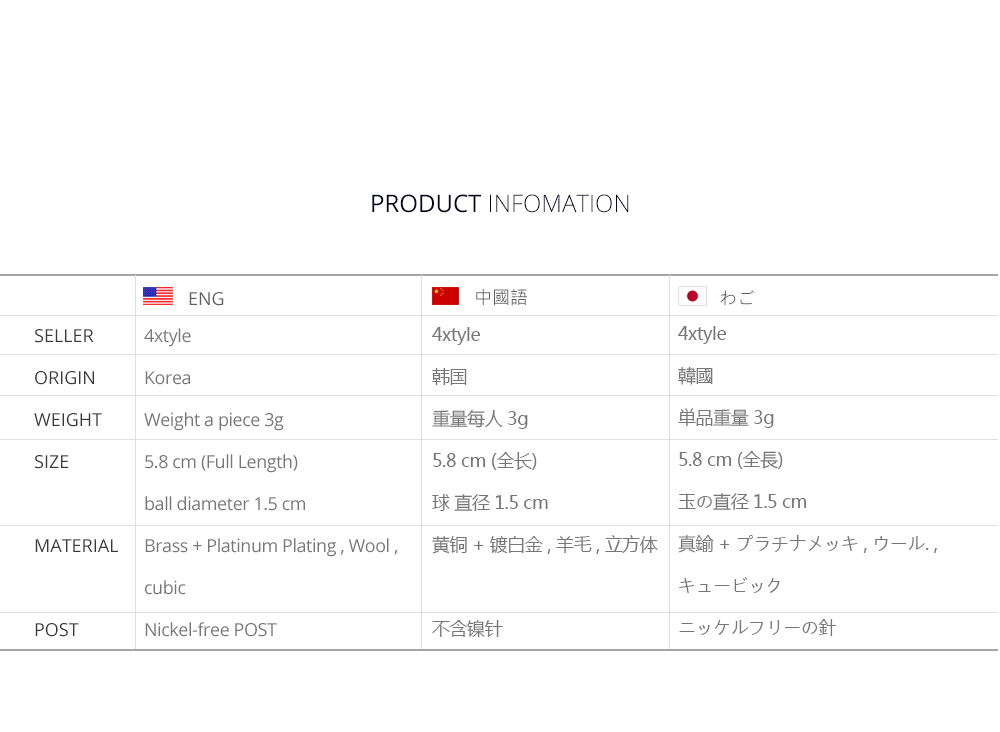Click the MATERIAL row label
1000x732 pixels.
(x=76, y=546)
